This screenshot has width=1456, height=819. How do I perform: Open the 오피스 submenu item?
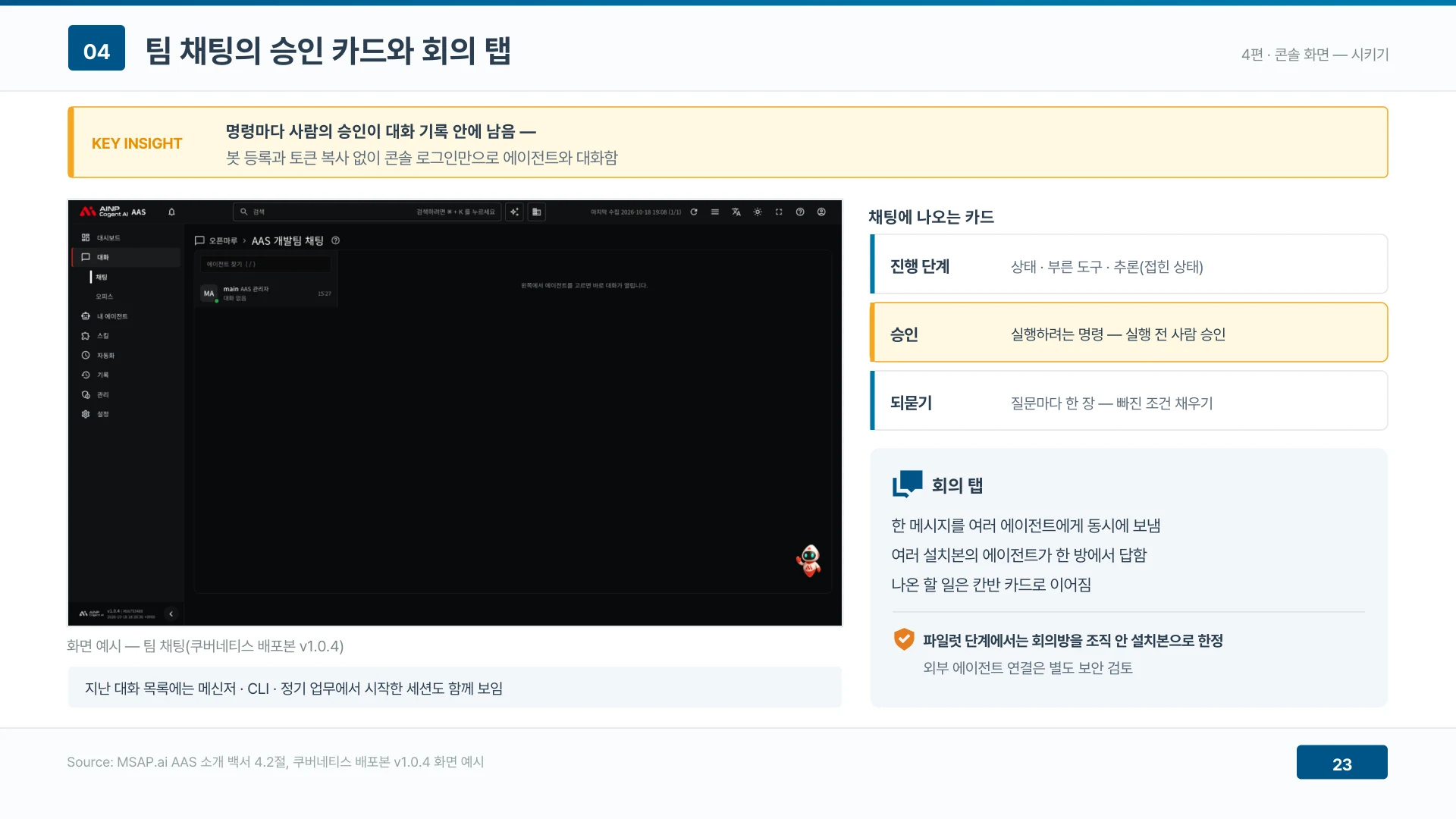click(104, 297)
